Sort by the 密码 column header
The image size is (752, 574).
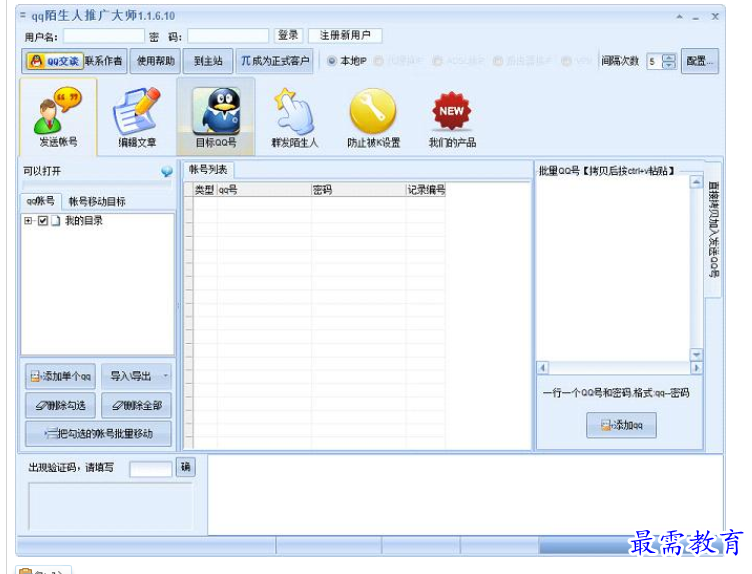pyautogui.click(x=358, y=190)
